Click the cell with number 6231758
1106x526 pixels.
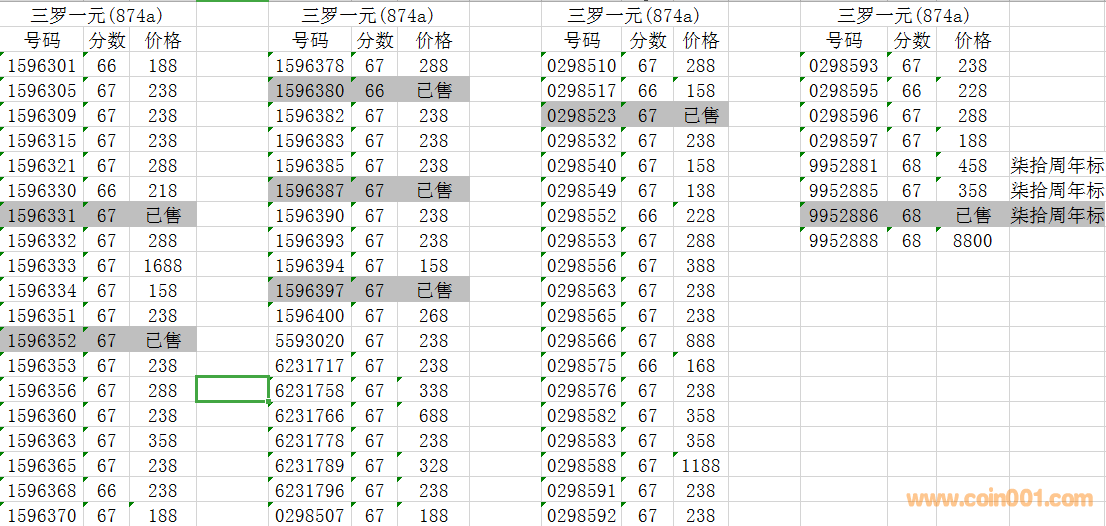pos(310,391)
